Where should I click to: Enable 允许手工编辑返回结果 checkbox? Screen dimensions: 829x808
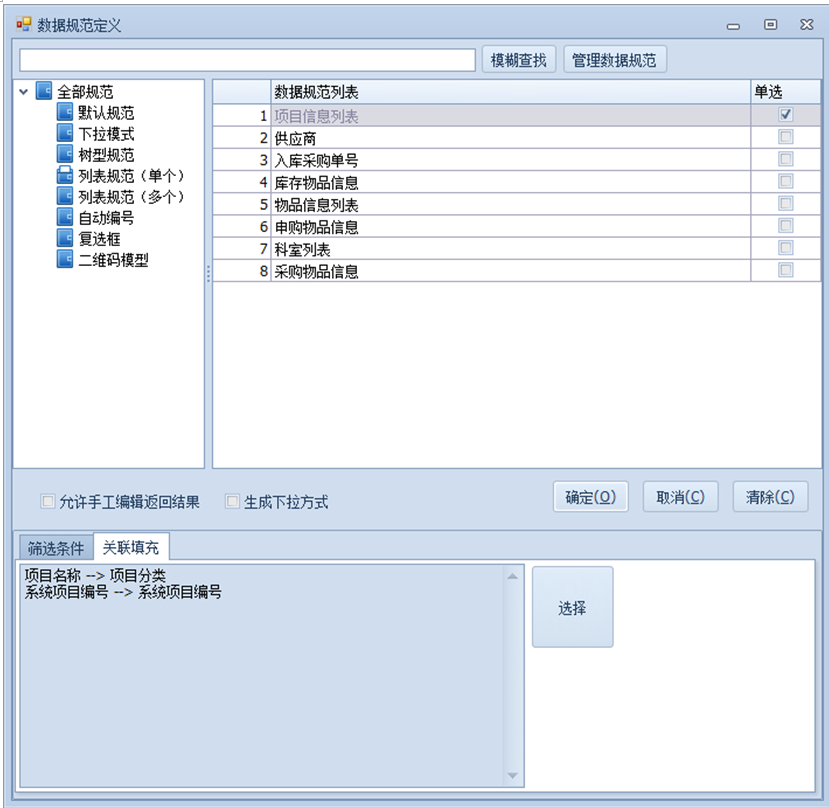pos(47,502)
